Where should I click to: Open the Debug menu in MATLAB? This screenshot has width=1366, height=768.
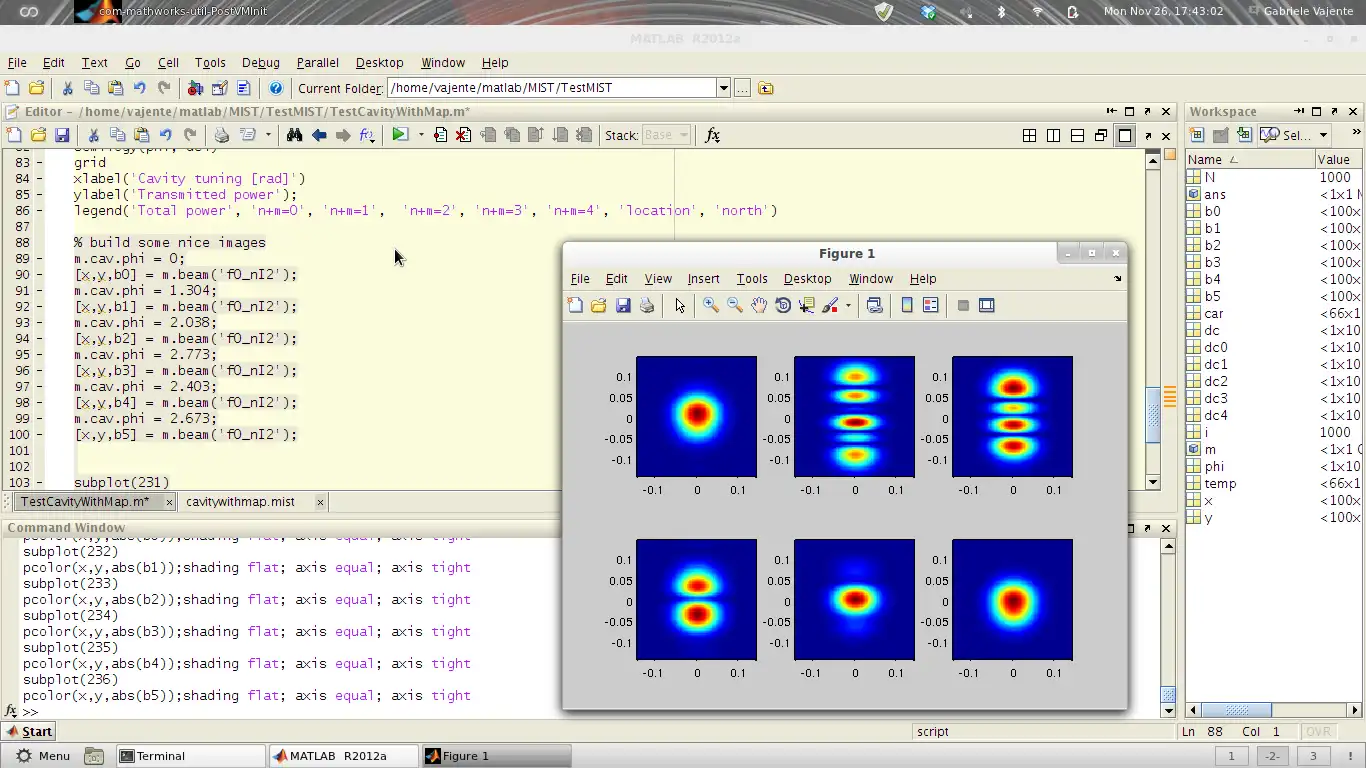(260, 62)
